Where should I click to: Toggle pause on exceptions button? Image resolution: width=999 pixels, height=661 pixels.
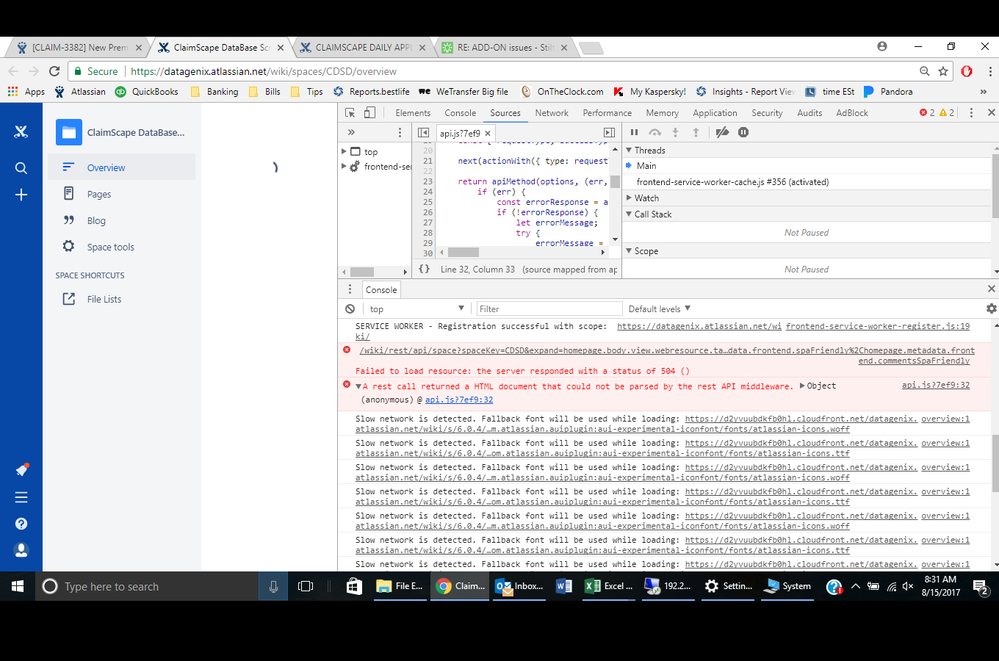point(743,133)
